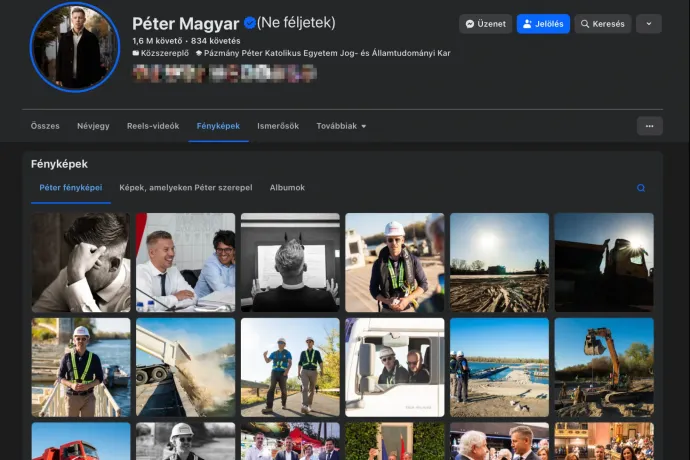Open photo of two men talking near bus

coord(499,442)
